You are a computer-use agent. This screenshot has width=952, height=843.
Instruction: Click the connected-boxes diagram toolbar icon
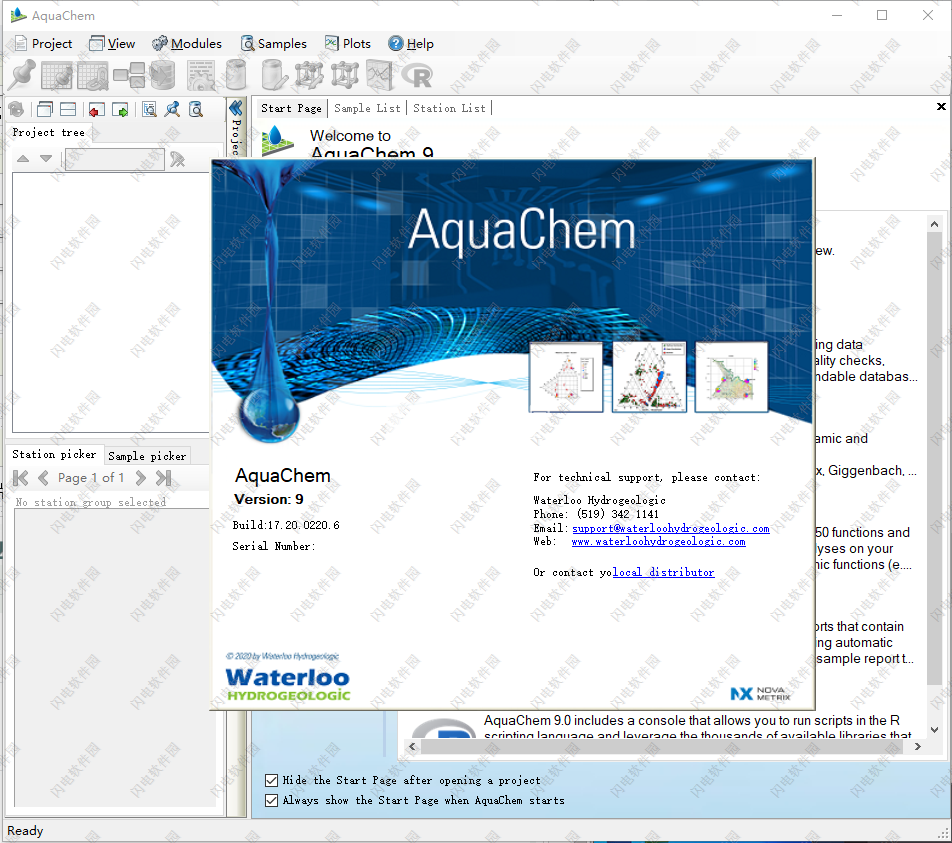pyautogui.click(x=129, y=75)
